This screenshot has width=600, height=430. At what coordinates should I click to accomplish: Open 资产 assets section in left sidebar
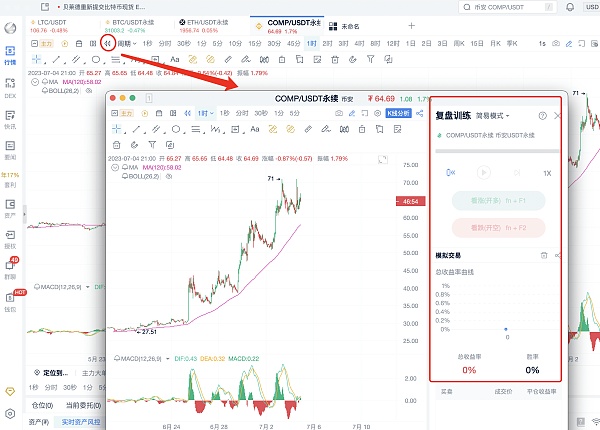coord(10,208)
